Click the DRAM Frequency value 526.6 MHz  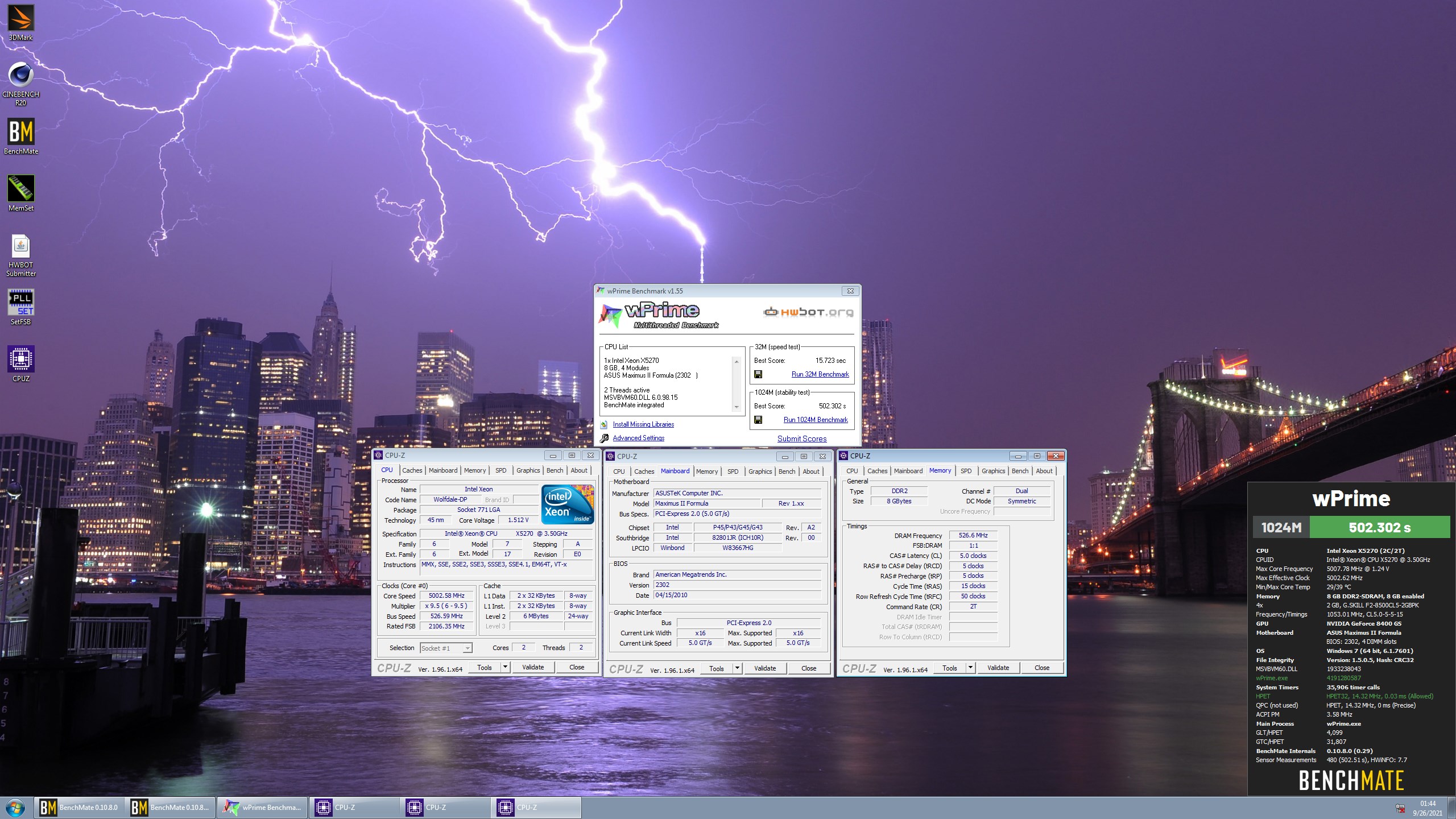point(973,535)
